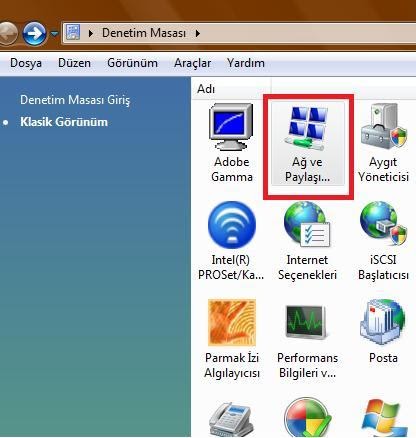Click the forward navigation arrow button
The height and width of the screenshot is (438, 416).
pos(34,33)
